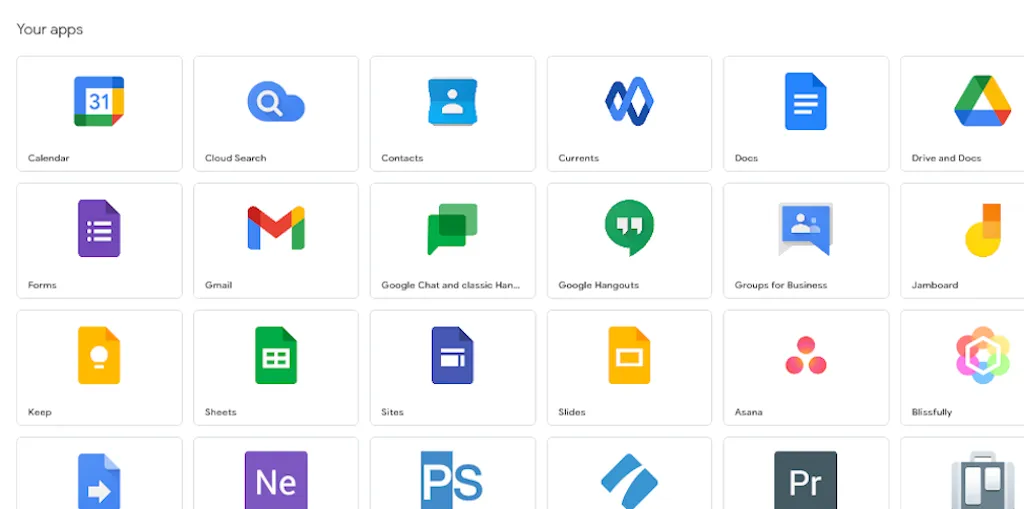Click the Docs label text
The height and width of the screenshot is (509, 1024).
(746, 157)
